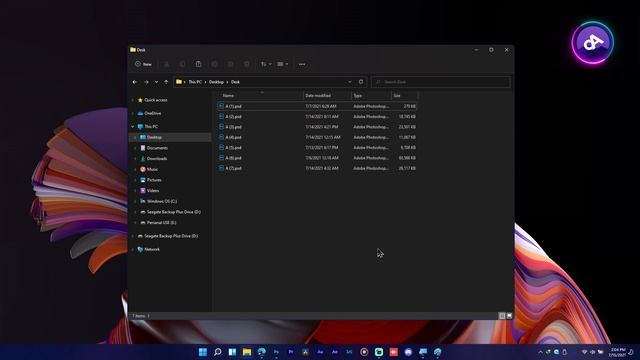
Task: Click the Up one level arrow
Action: click(166, 82)
